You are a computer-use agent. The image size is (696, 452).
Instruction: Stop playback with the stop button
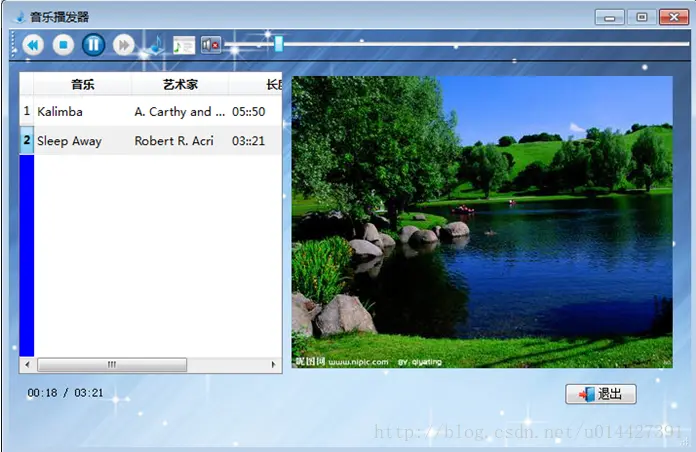(63, 45)
